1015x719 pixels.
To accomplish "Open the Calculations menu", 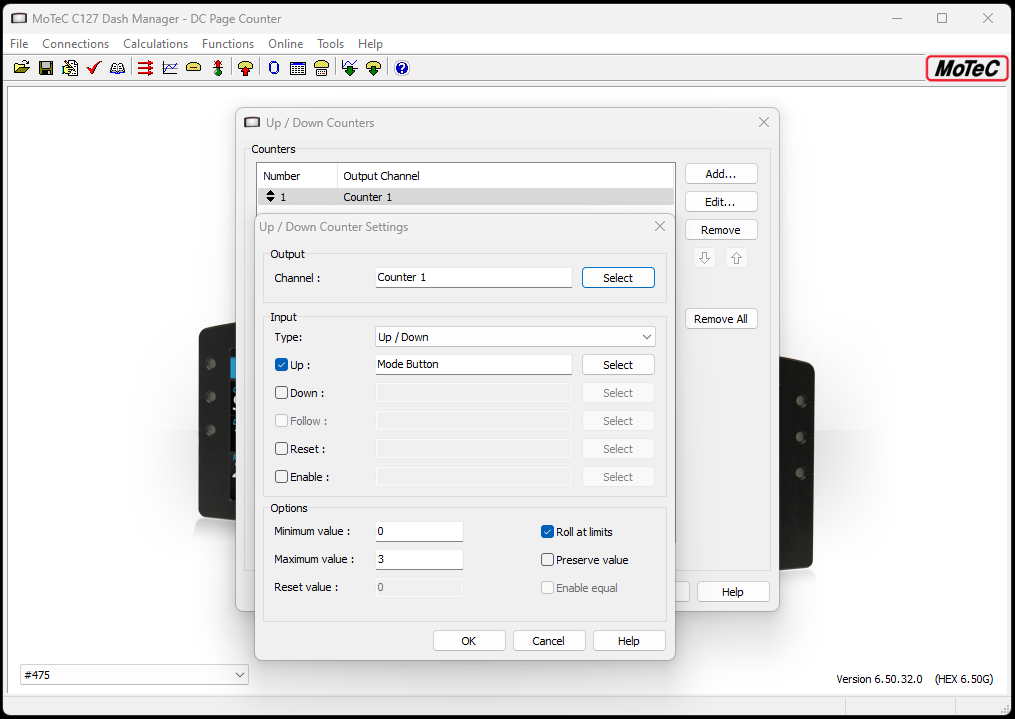I will coord(155,44).
